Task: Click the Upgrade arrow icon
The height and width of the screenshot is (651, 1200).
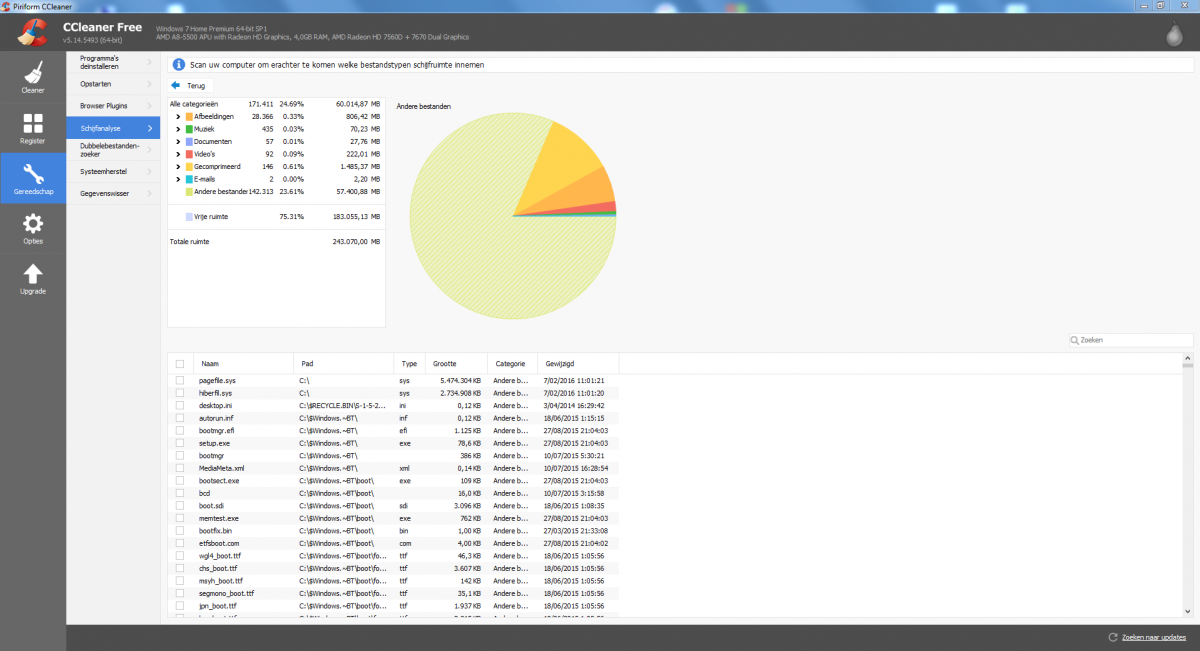Action: (x=33, y=273)
